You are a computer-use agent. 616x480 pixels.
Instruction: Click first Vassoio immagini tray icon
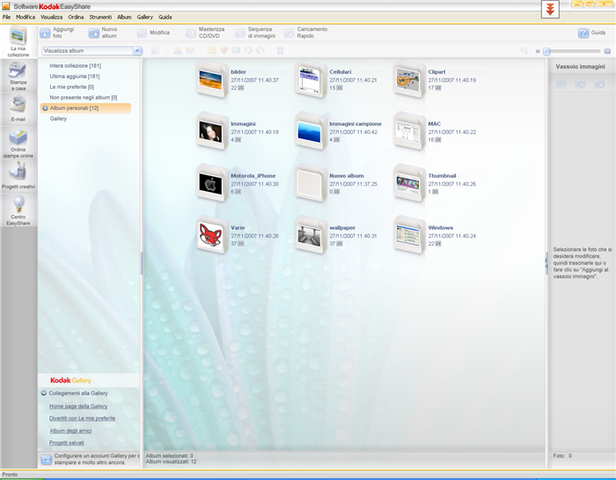[x=561, y=84]
